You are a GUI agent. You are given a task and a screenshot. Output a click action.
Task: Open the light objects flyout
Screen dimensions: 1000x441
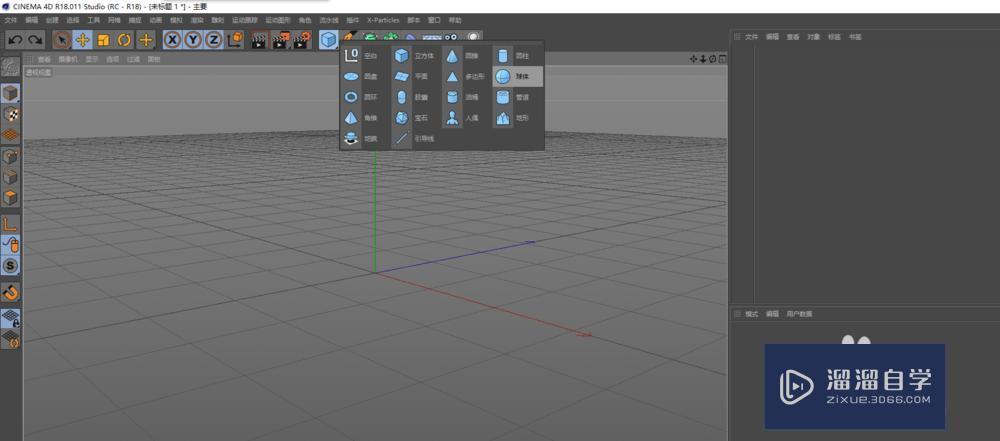473,38
